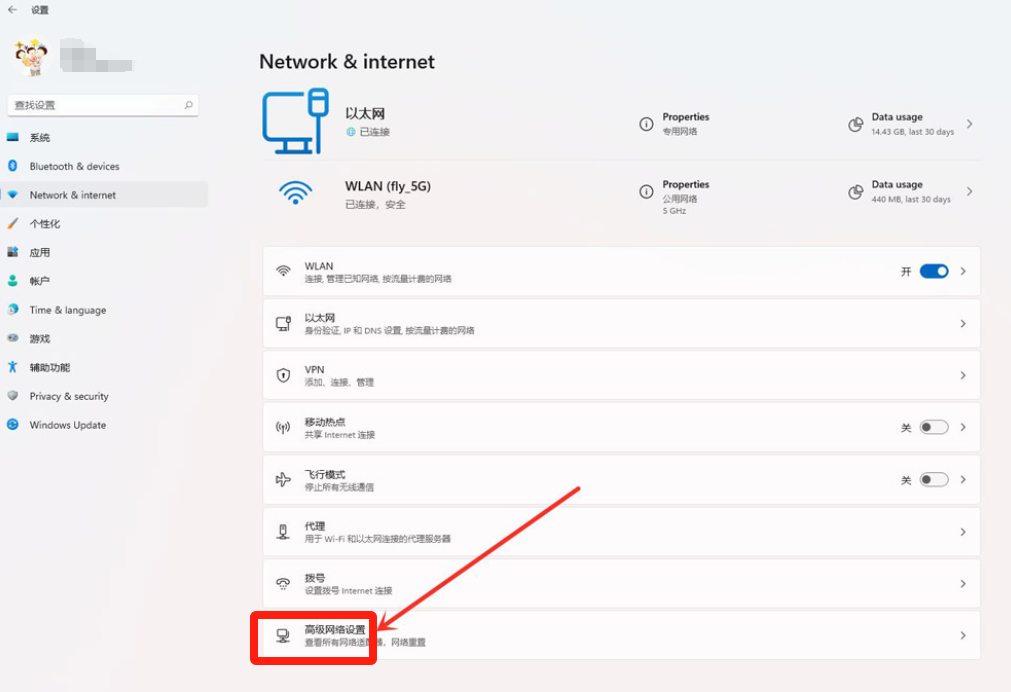Open 系统 in the sidebar
This screenshot has width=1011, height=692.
104,137
